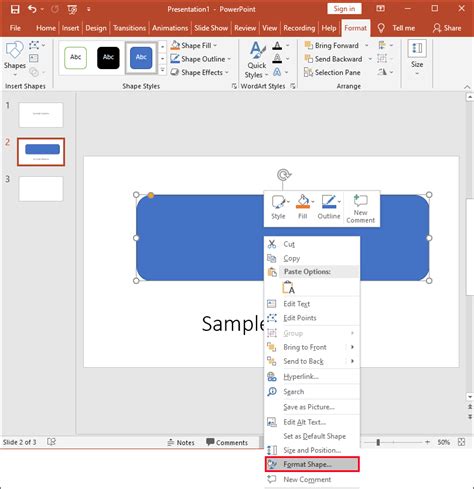
Task: Open the Shapes gallery
Action: 14,57
